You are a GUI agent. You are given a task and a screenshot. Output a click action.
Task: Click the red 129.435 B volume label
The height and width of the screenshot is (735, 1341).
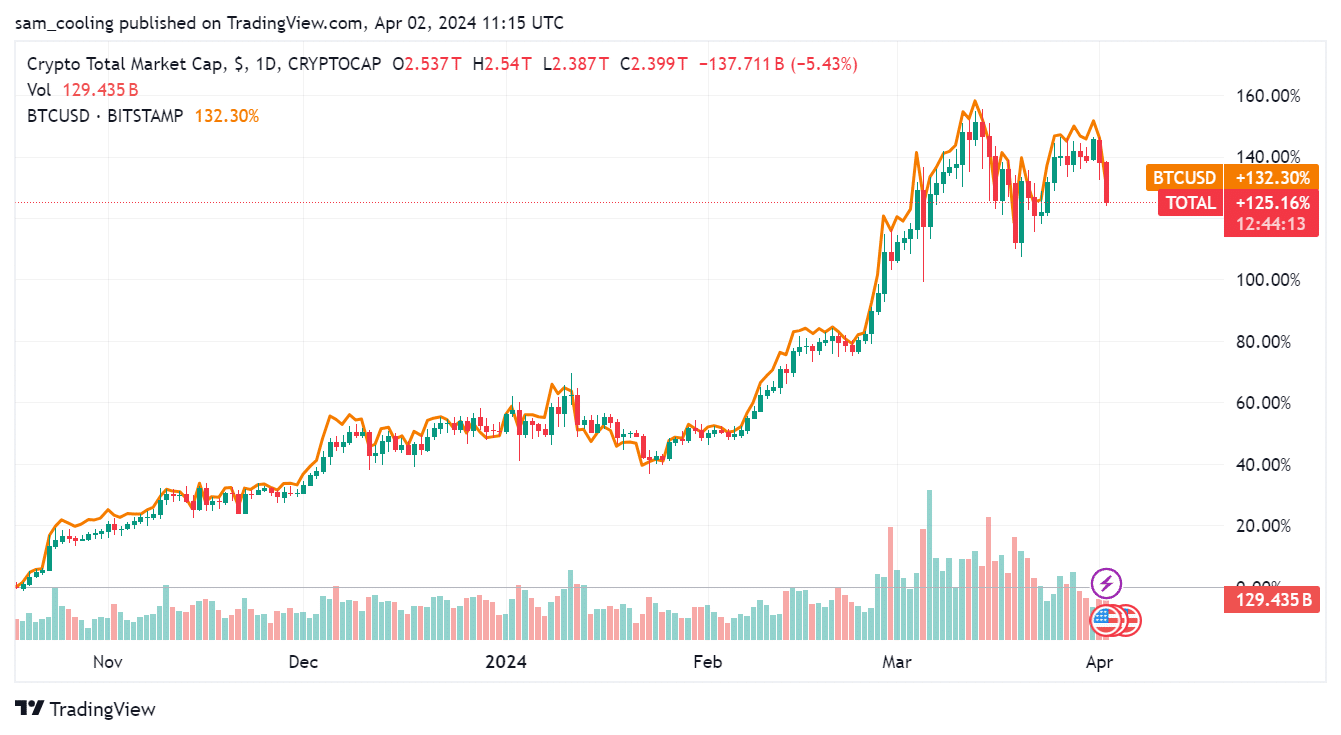coord(1271,600)
